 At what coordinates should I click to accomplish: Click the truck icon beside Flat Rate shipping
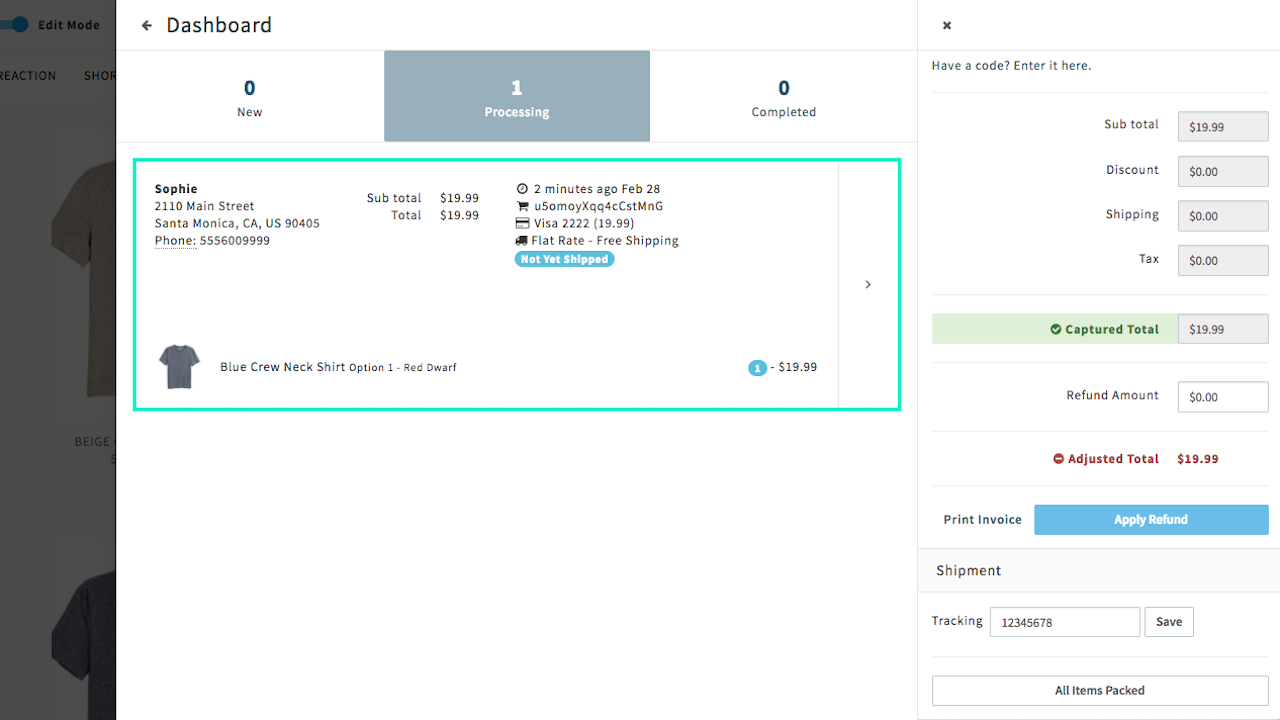(522, 241)
